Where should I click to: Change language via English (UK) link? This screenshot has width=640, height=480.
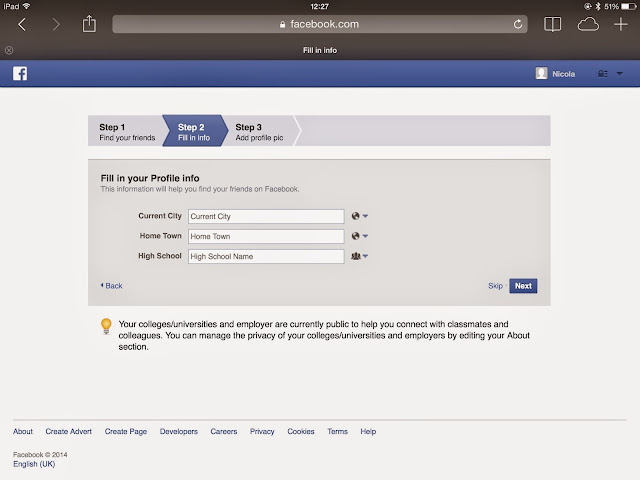pos(34,464)
